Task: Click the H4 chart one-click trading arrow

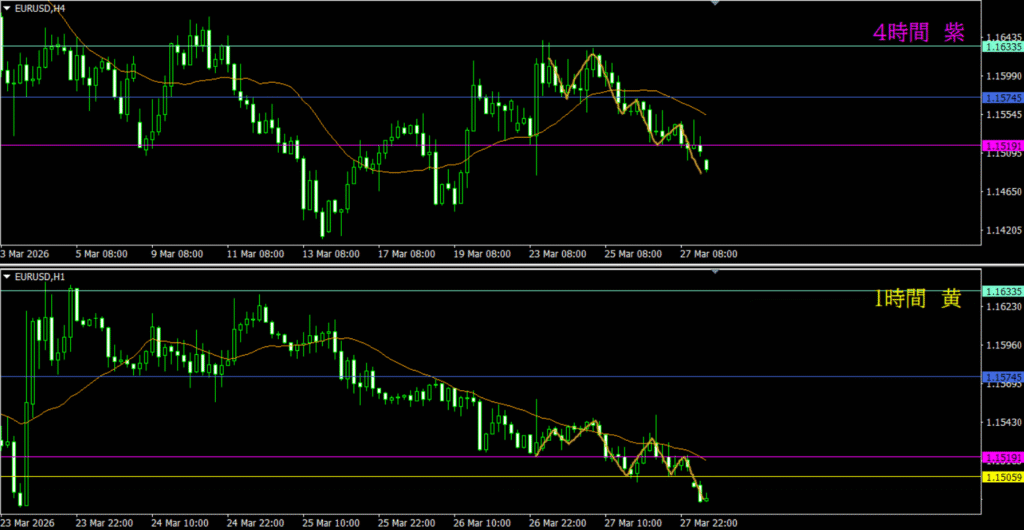Action: (7, 7)
